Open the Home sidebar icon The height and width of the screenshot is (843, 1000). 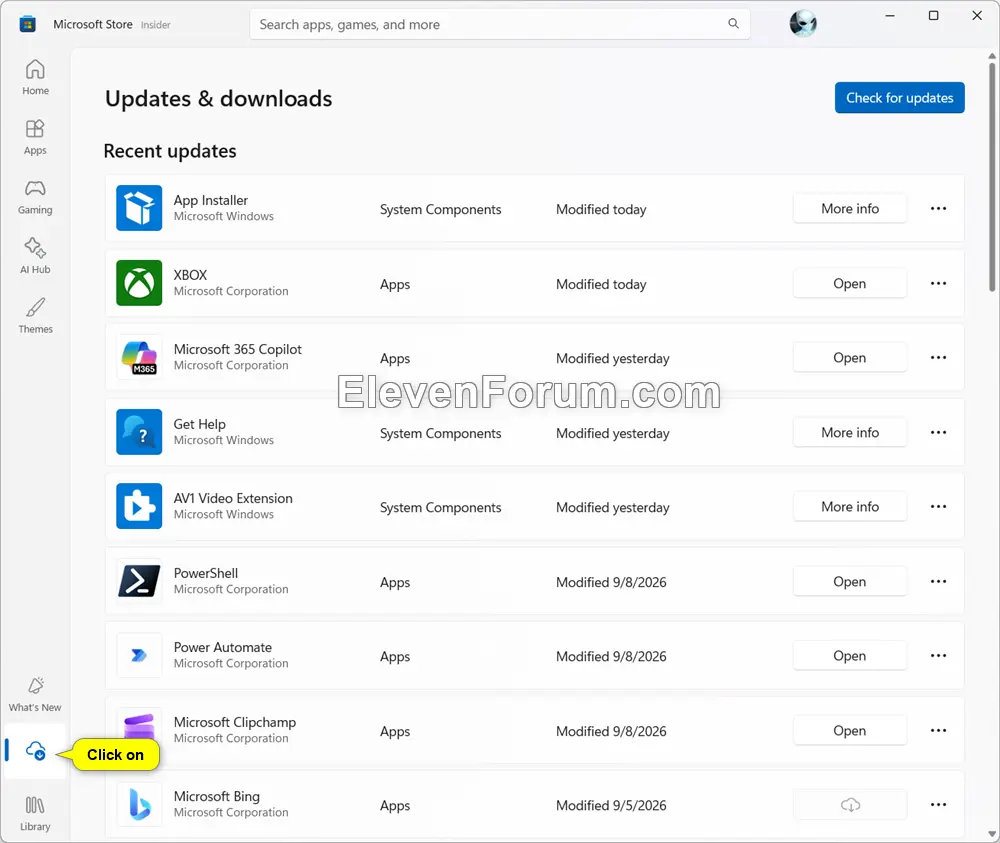coord(35,77)
